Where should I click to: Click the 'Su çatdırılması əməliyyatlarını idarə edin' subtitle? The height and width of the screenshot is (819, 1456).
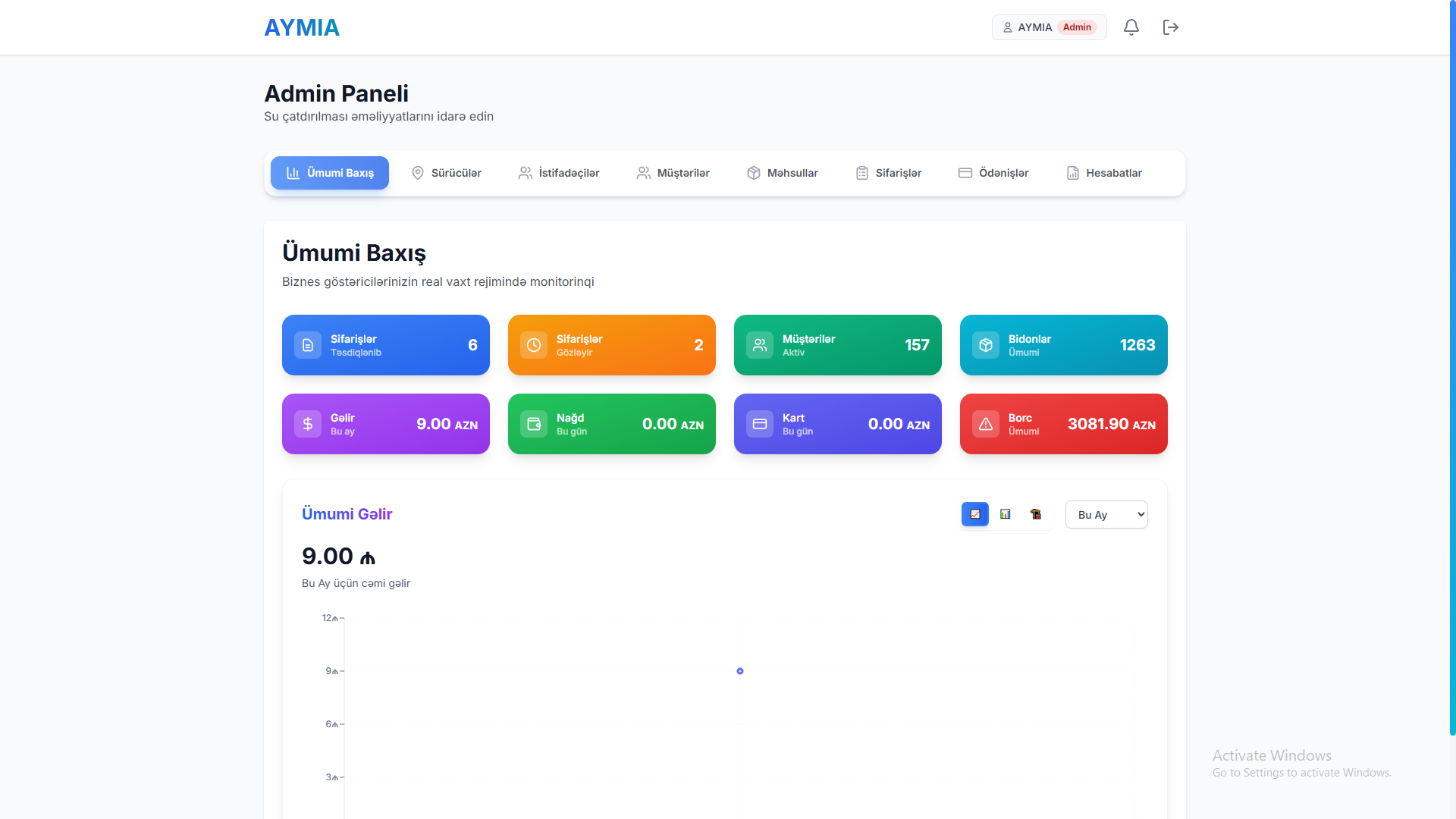point(378,116)
